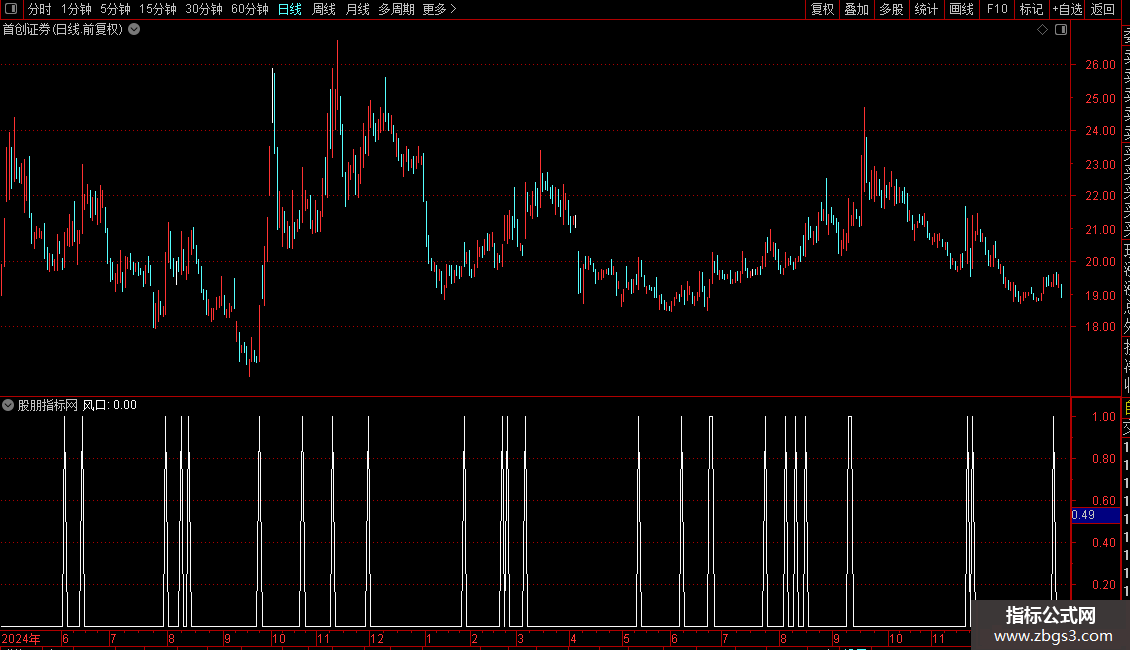
Task: Open the 多股 multi-stock view
Action: pos(891,9)
